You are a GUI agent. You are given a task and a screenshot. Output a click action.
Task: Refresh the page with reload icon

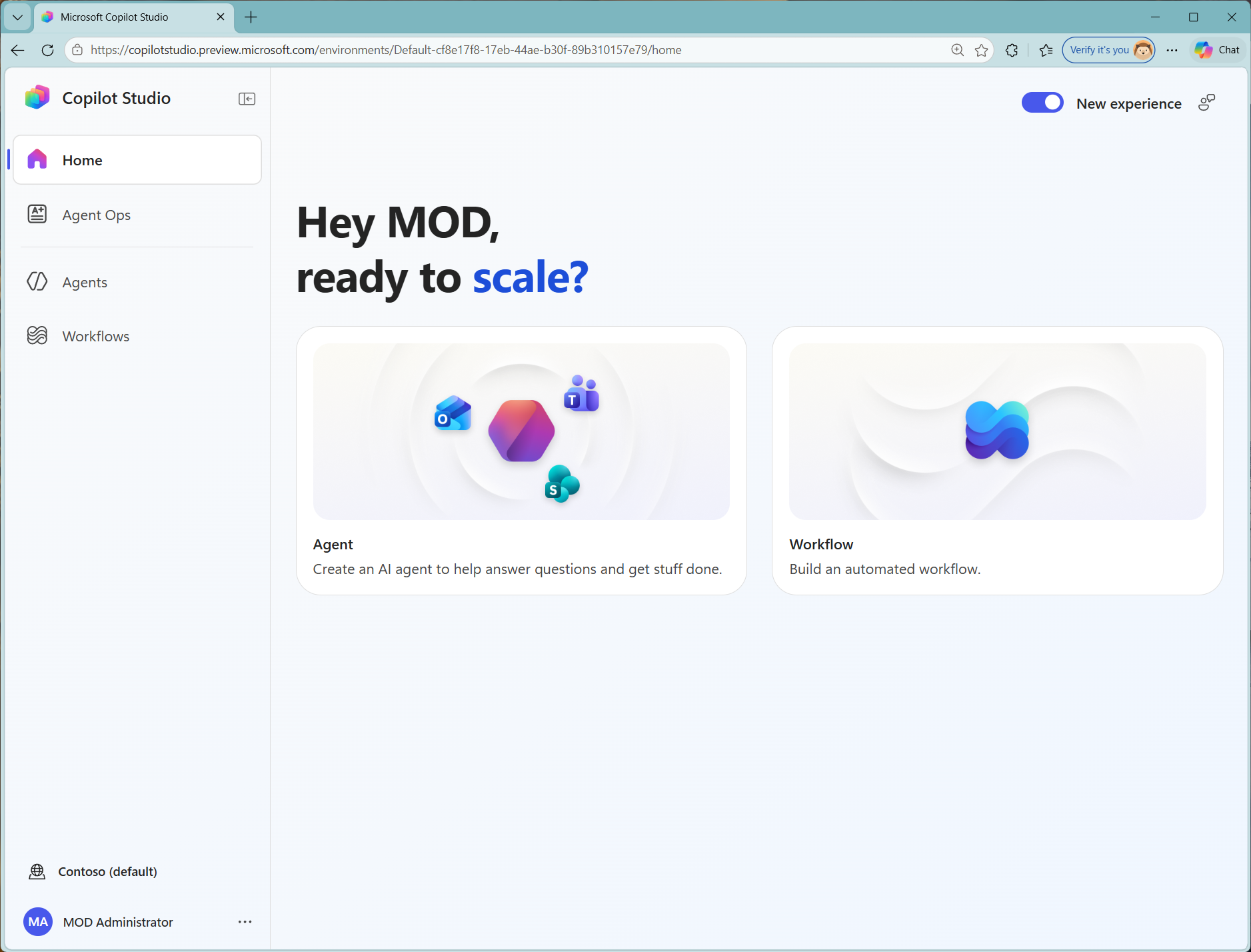47,50
